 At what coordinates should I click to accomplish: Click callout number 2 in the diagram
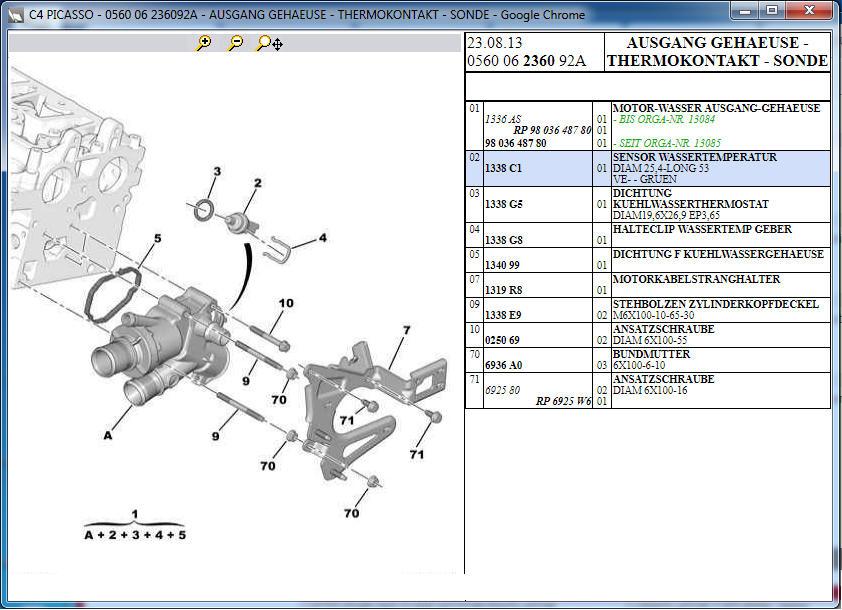[x=258, y=183]
